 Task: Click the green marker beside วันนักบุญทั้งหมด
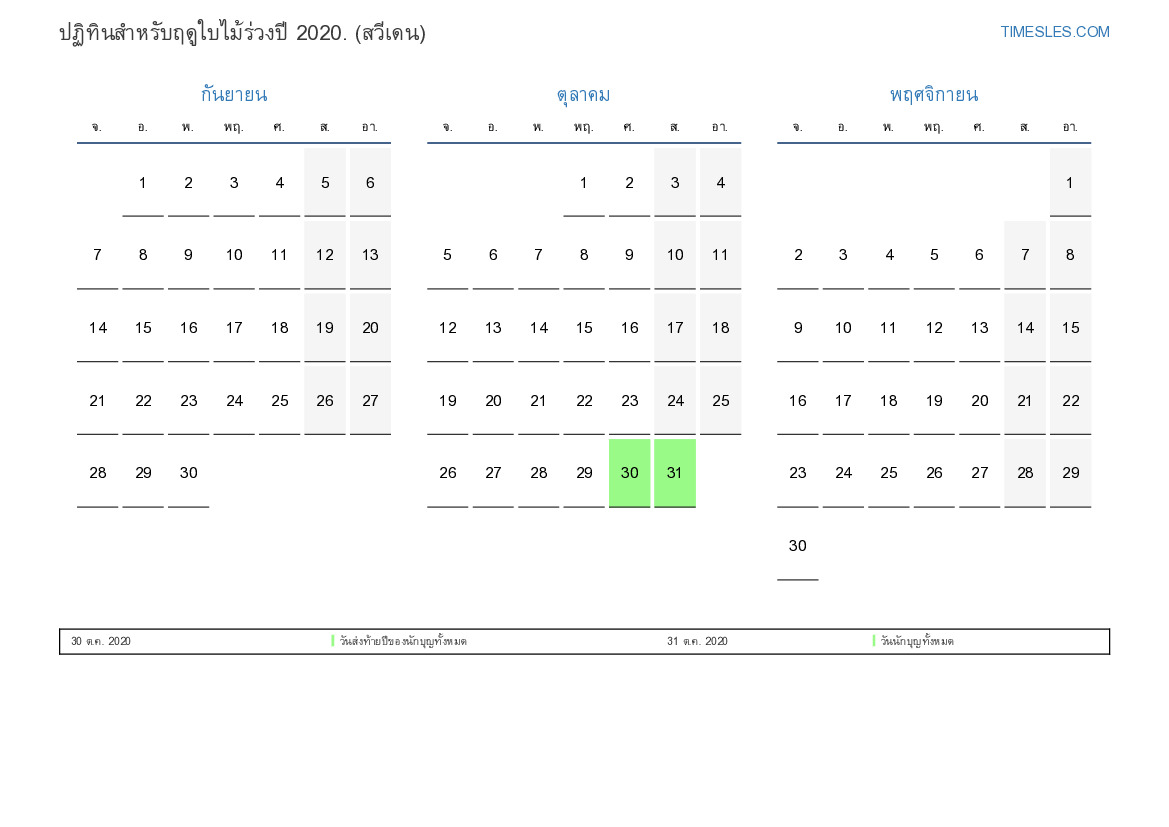[x=874, y=641]
